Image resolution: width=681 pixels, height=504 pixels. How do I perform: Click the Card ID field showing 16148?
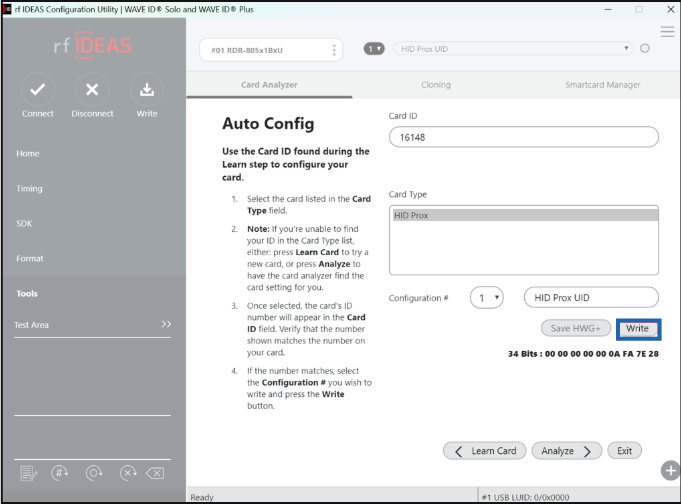click(x=524, y=137)
